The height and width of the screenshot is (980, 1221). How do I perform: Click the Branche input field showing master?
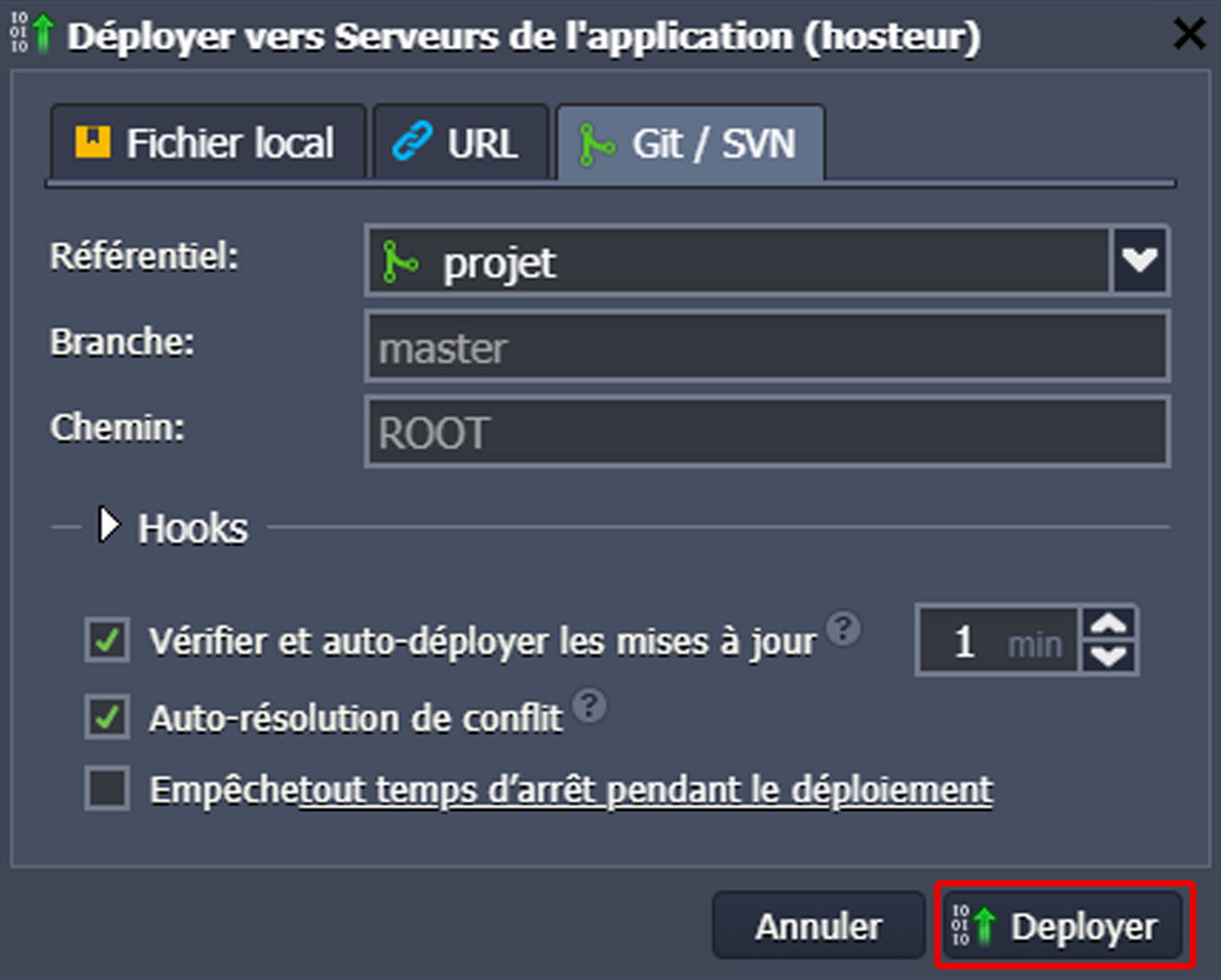click(x=767, y=347)
